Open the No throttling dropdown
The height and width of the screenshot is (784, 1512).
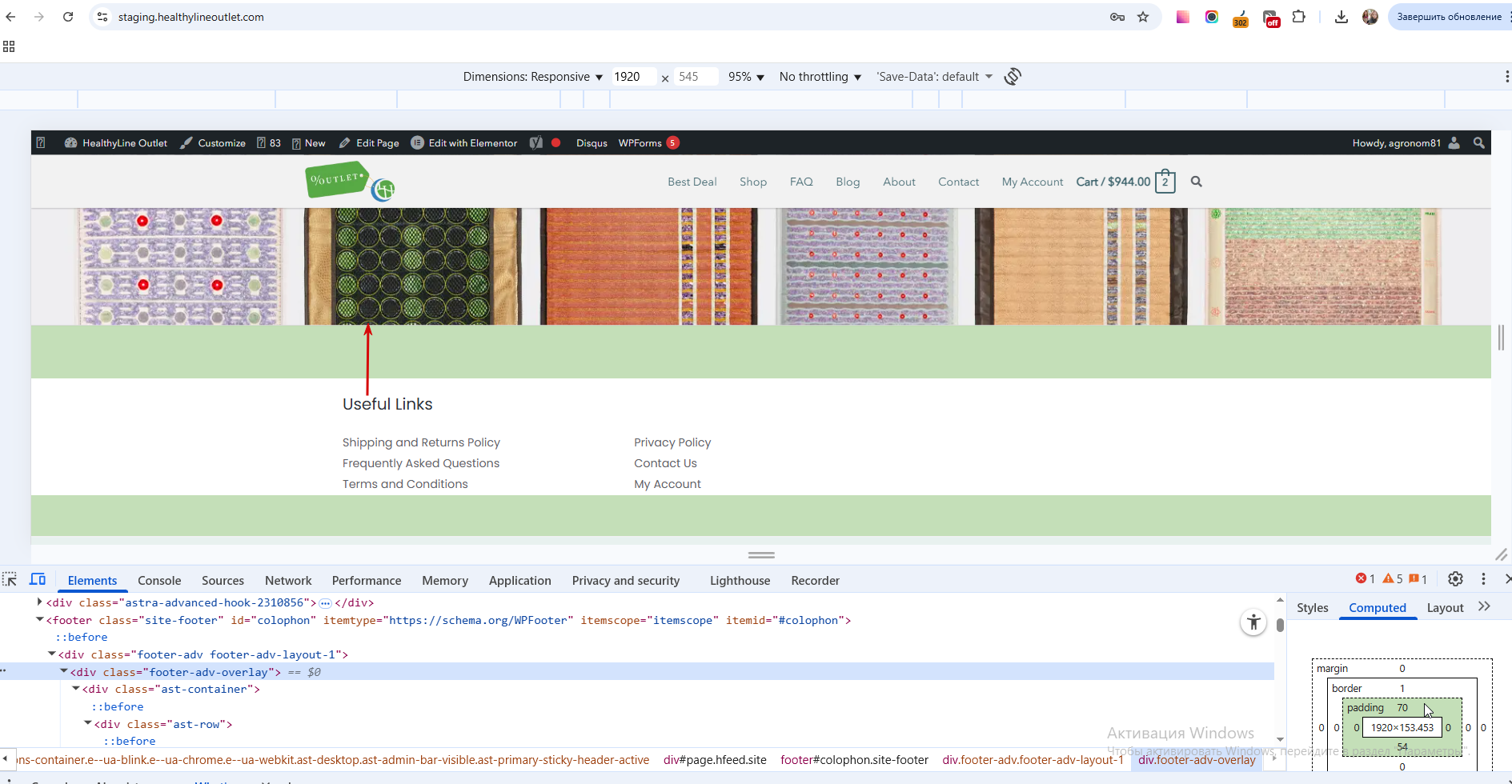click(820, 77)
